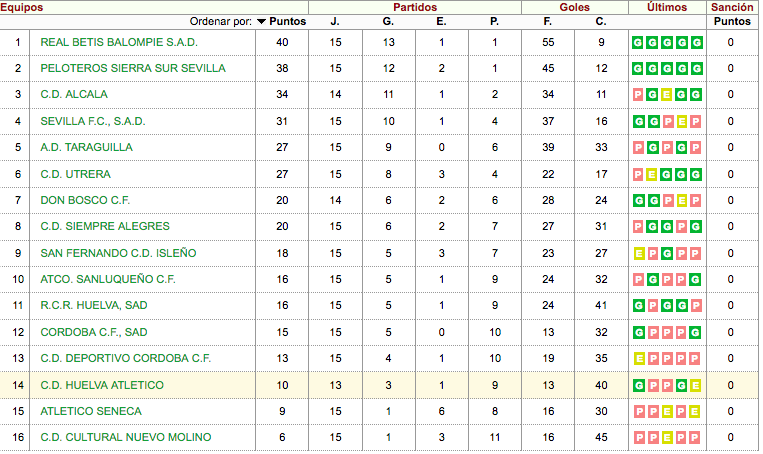Open C.D. HUELVA ATLETICO team link
This screenshot has height=454, width=763.
[x=102, y=385]
